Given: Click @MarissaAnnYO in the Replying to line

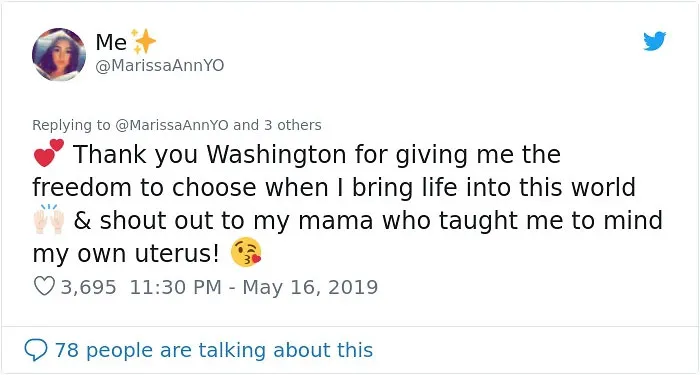Looking at the screenshot, I should [x=172, y=125].
